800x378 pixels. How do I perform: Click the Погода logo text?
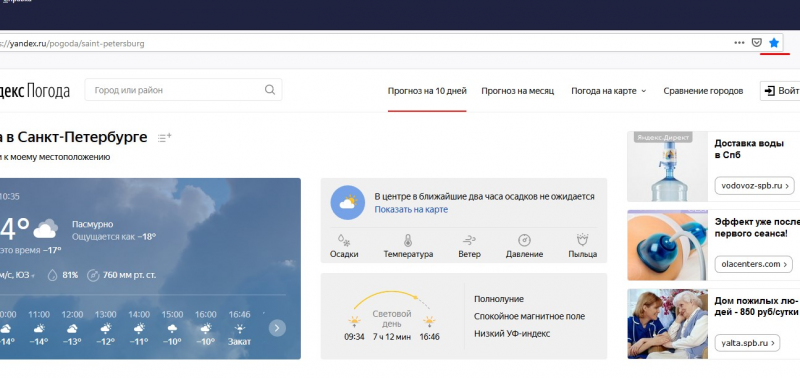[48, 91]
